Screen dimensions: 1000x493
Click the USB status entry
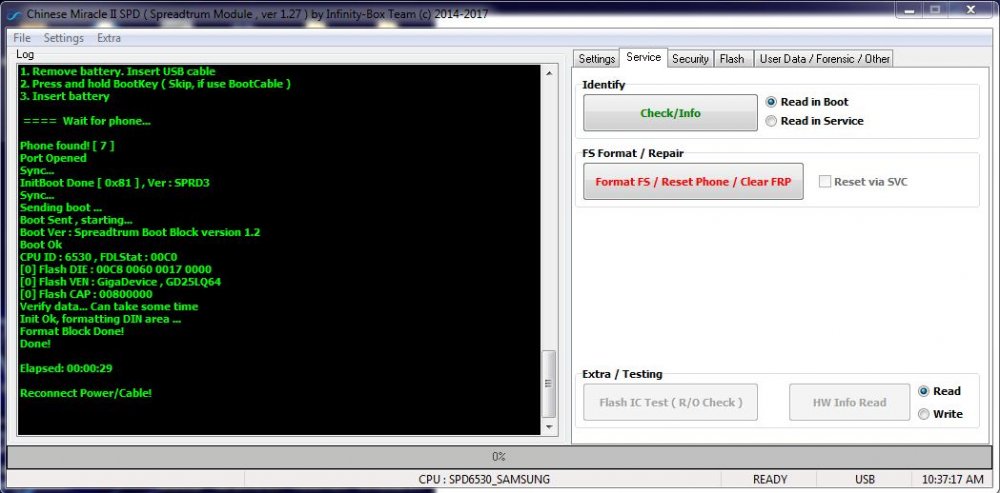tap(865, 479)
